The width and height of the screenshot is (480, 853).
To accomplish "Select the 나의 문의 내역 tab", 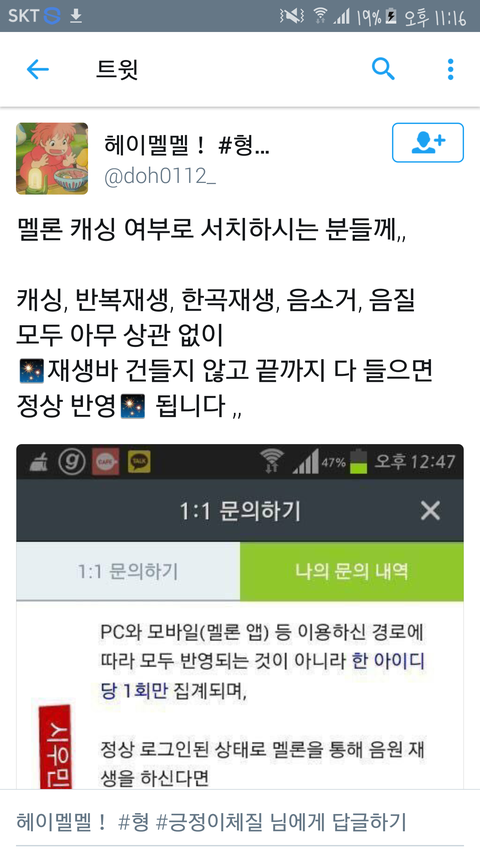I will pyautogui.click(x=352, y=571).
